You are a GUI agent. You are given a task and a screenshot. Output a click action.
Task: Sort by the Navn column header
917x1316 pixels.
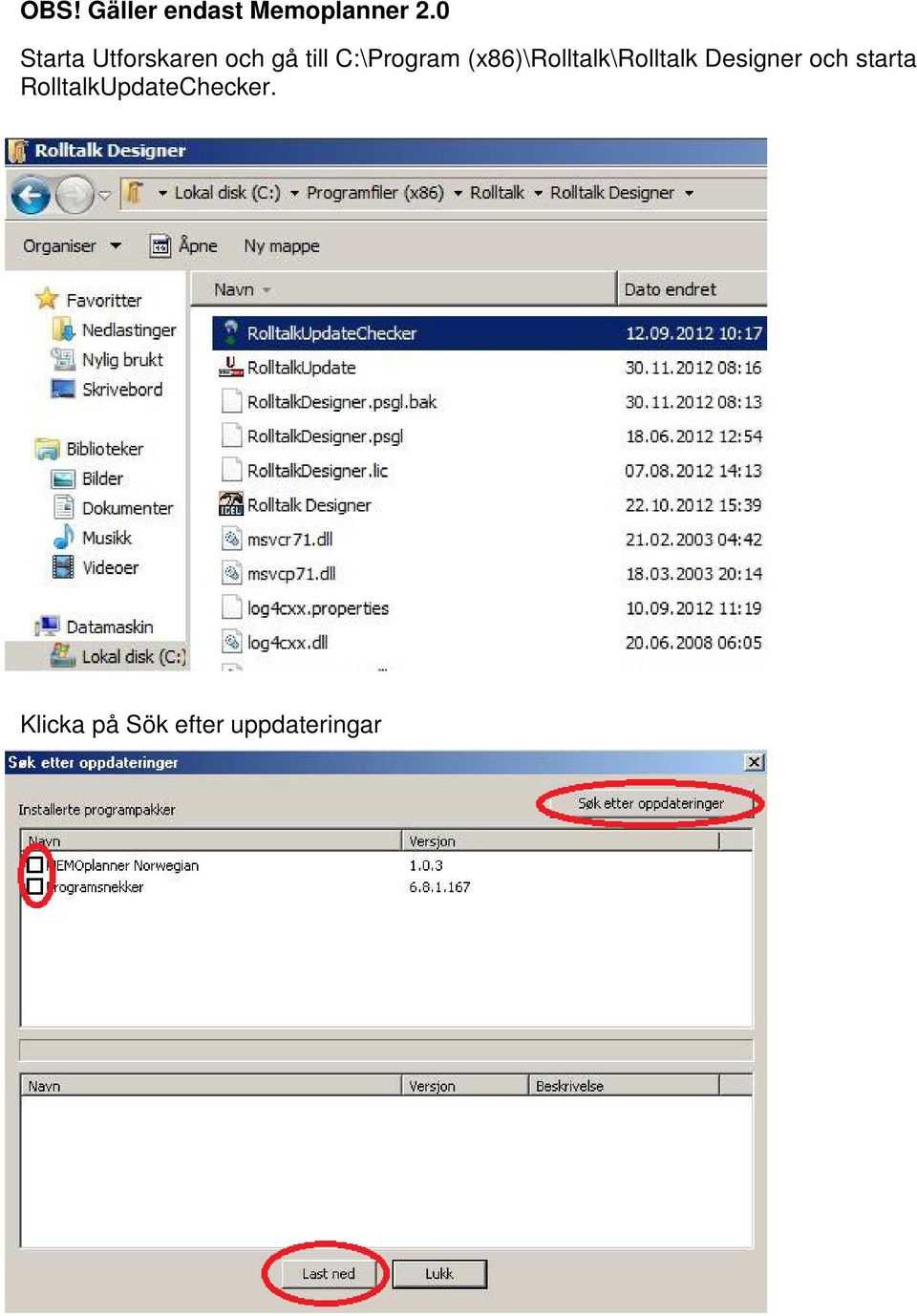pyautogui.click(x=403, y=289)
